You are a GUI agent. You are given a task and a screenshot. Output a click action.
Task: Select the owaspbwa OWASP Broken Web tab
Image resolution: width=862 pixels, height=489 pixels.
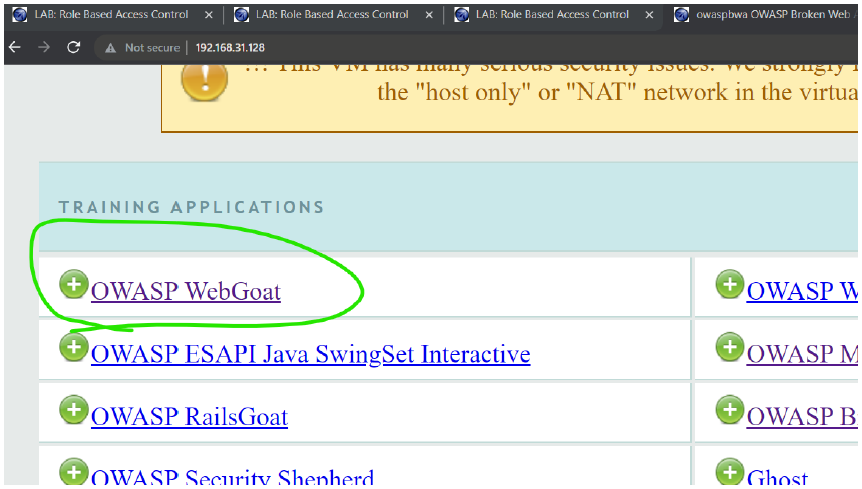(x=764, y=15)
